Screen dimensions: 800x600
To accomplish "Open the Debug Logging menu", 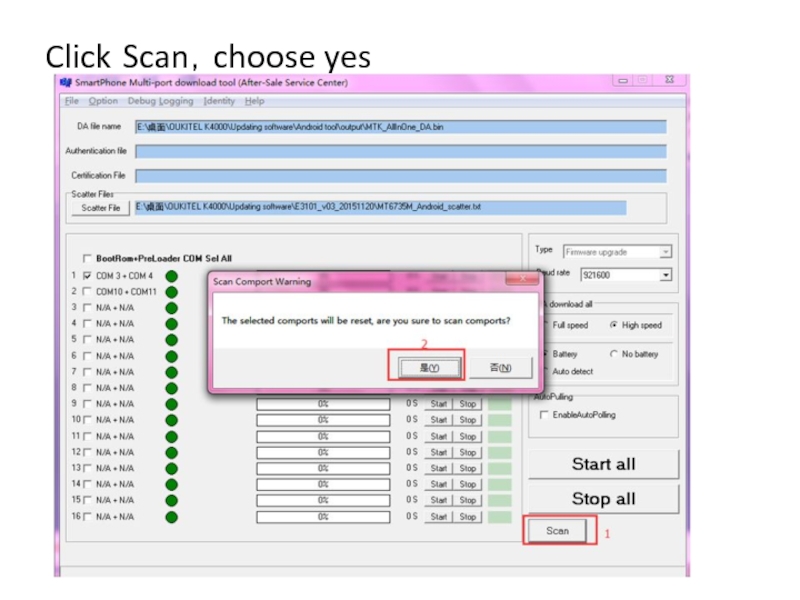I will tap(160, 101).
